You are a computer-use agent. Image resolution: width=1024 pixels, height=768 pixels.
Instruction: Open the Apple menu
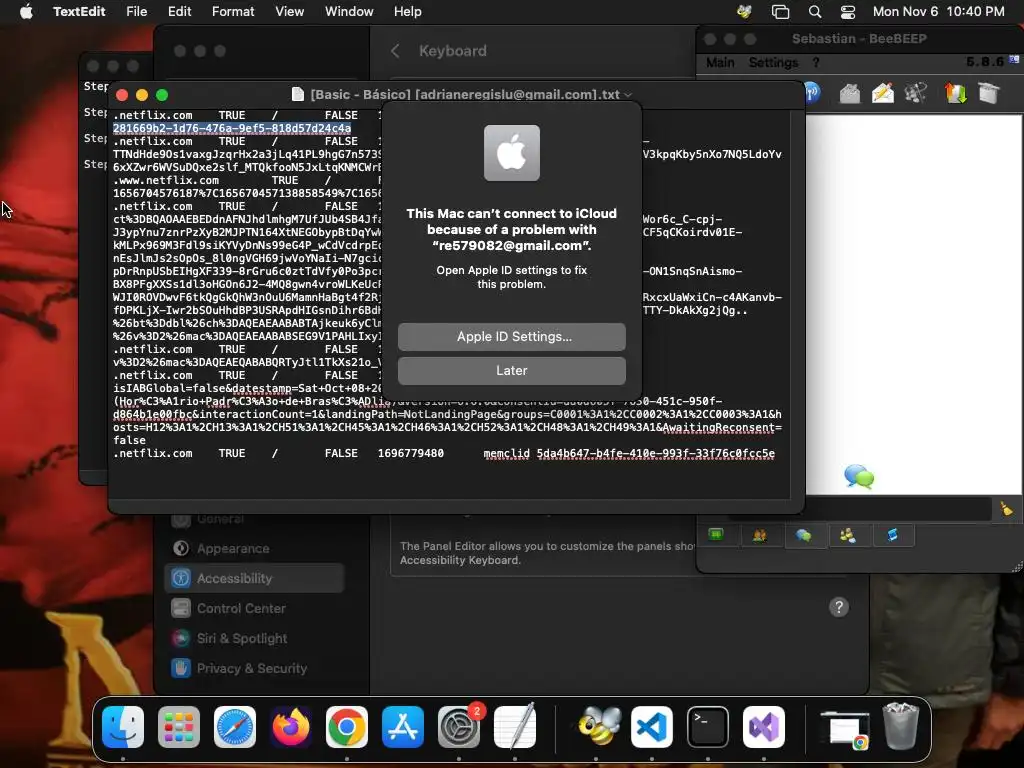26,11
